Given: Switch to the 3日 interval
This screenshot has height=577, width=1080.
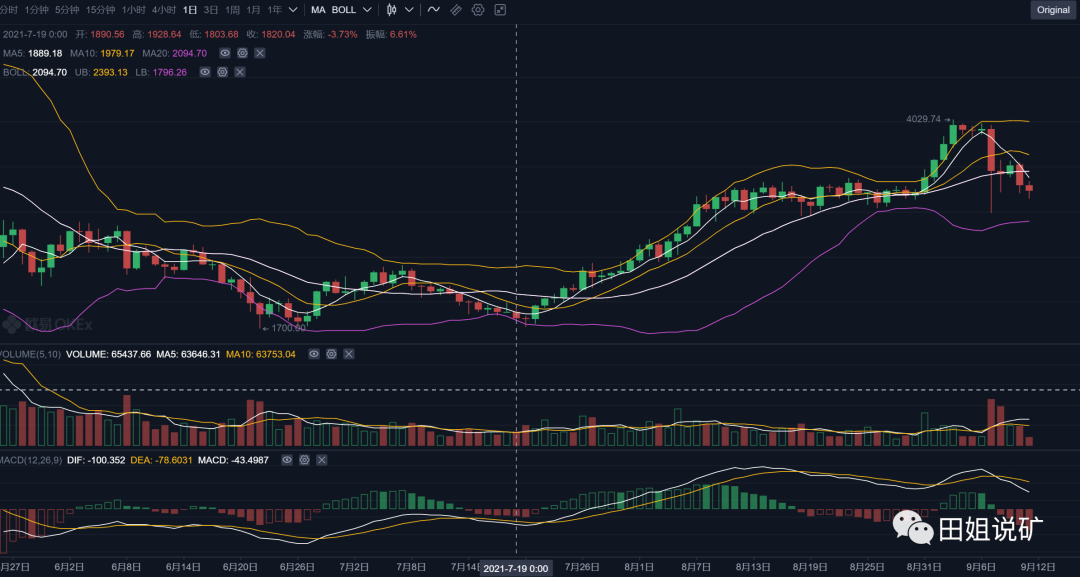Looking at the screenshot, I should point(211,10).
